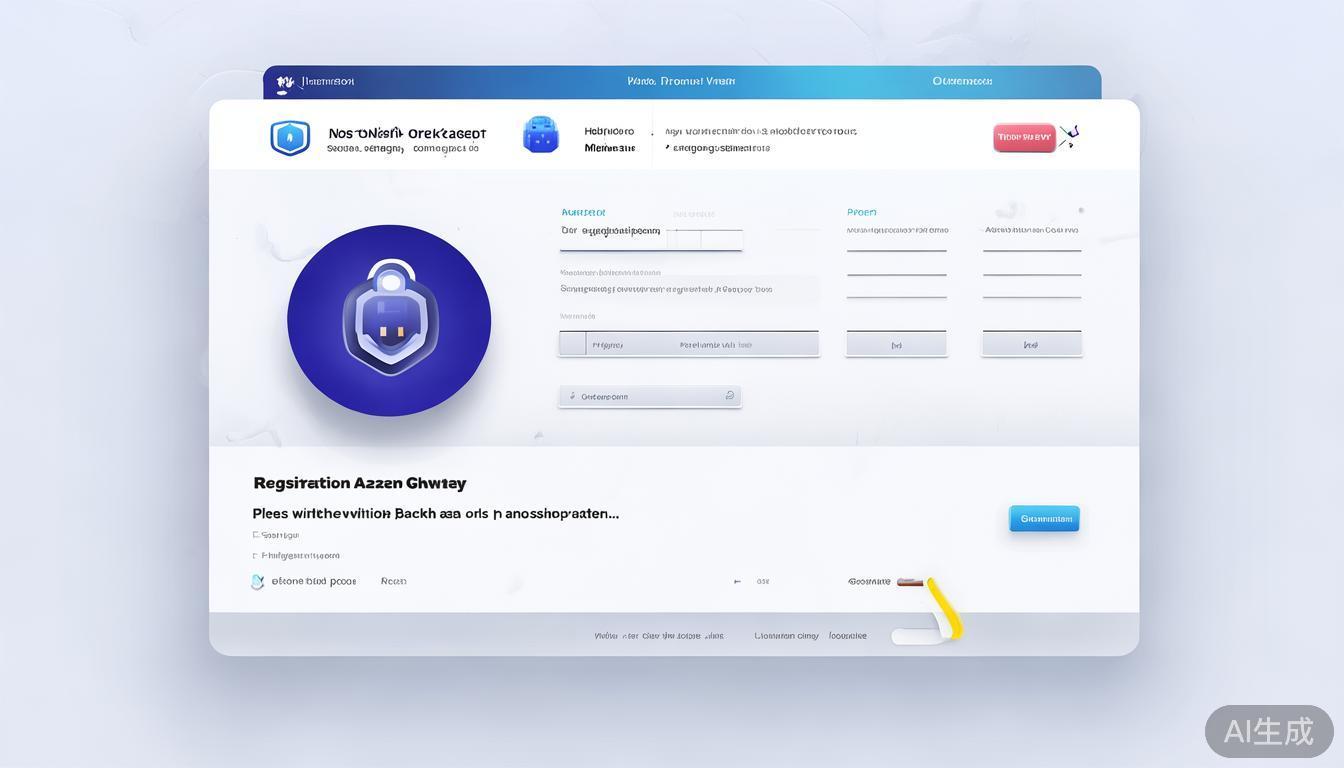This screenshot has width=1344, height=768.
Task: Click the left arrow icon in bottom row
Action: click(x=737, y=581)
